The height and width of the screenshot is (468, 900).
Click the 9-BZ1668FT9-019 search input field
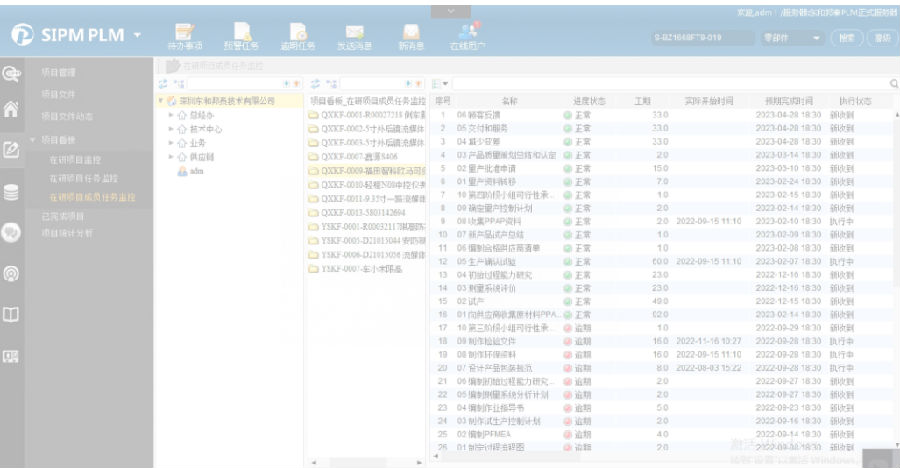pyautogui.click(x=702, y=37)
